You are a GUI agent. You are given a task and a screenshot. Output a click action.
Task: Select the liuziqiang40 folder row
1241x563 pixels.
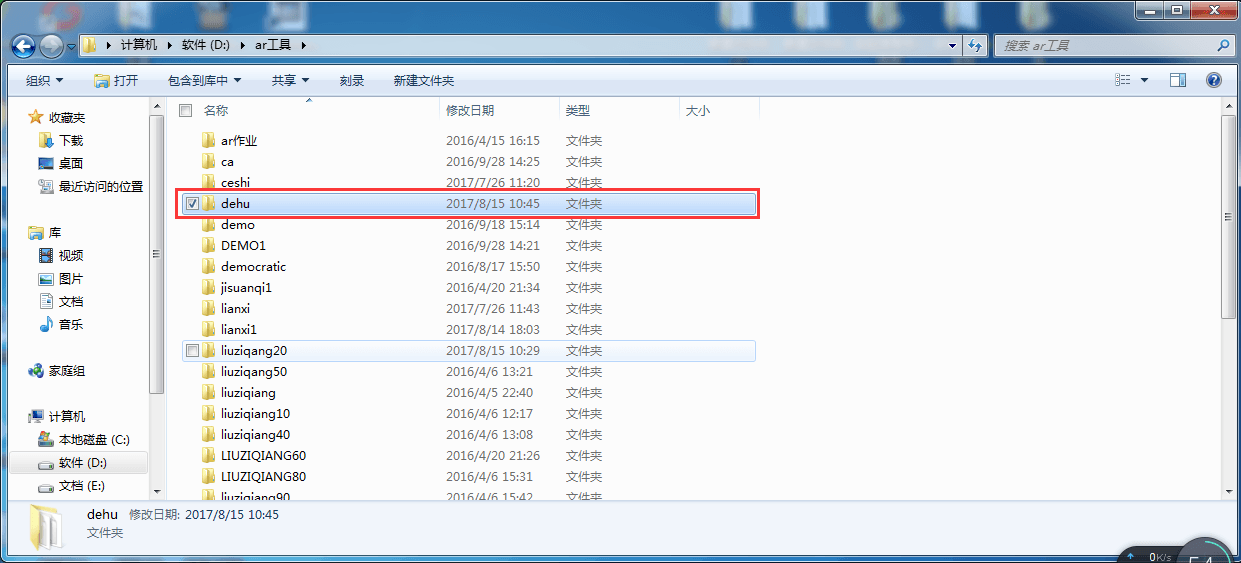point(468,434)
